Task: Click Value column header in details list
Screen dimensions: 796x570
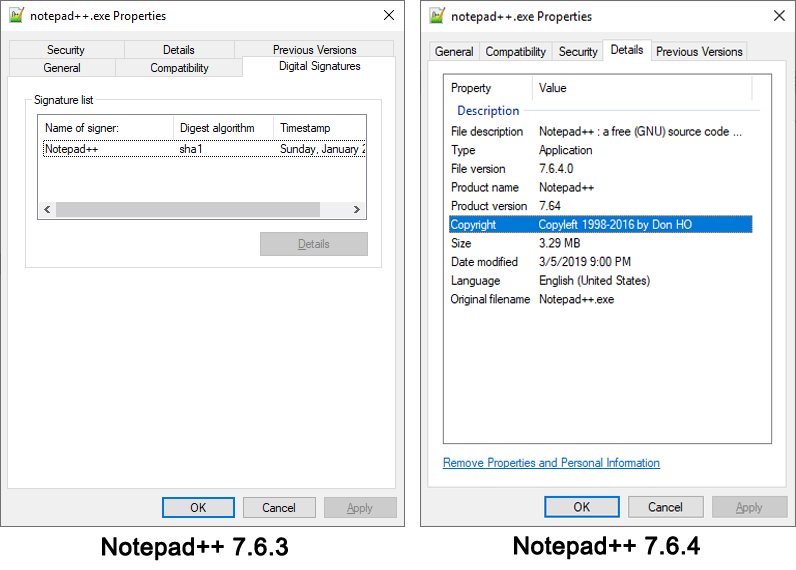Action: coord(642,88)
